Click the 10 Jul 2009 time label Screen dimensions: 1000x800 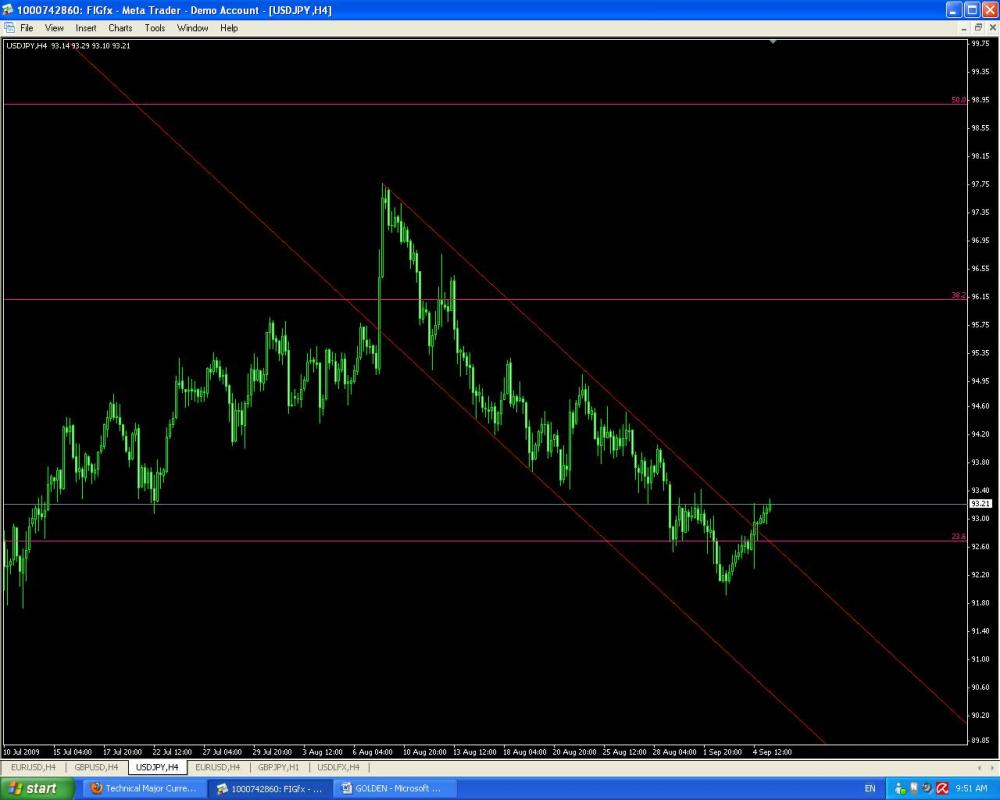click(21, 752)
